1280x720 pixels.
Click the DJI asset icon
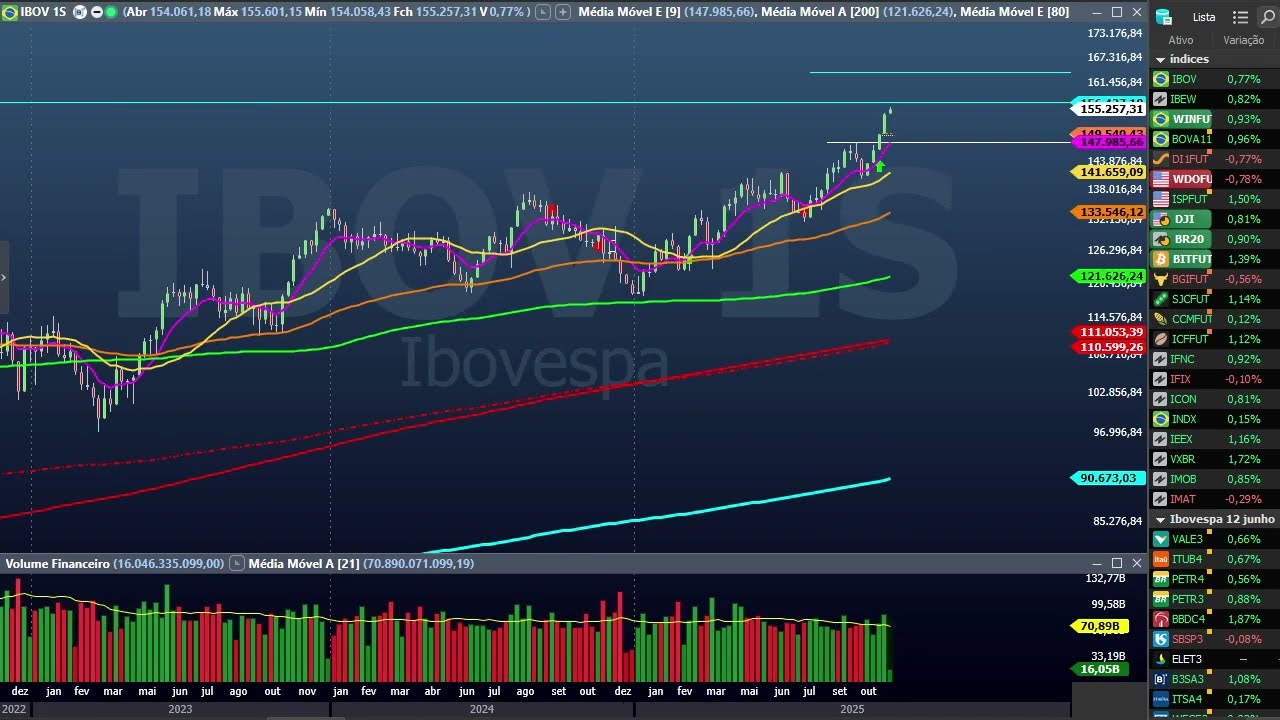coord(1161,219)
